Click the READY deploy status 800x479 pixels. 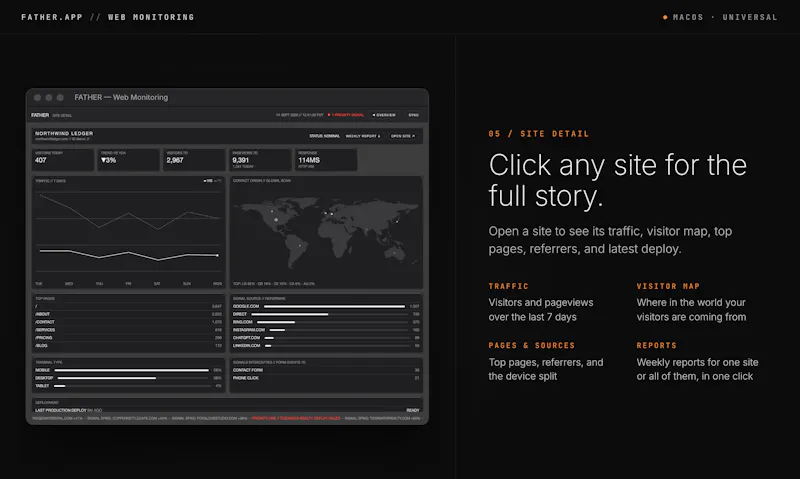pos(413,410)
